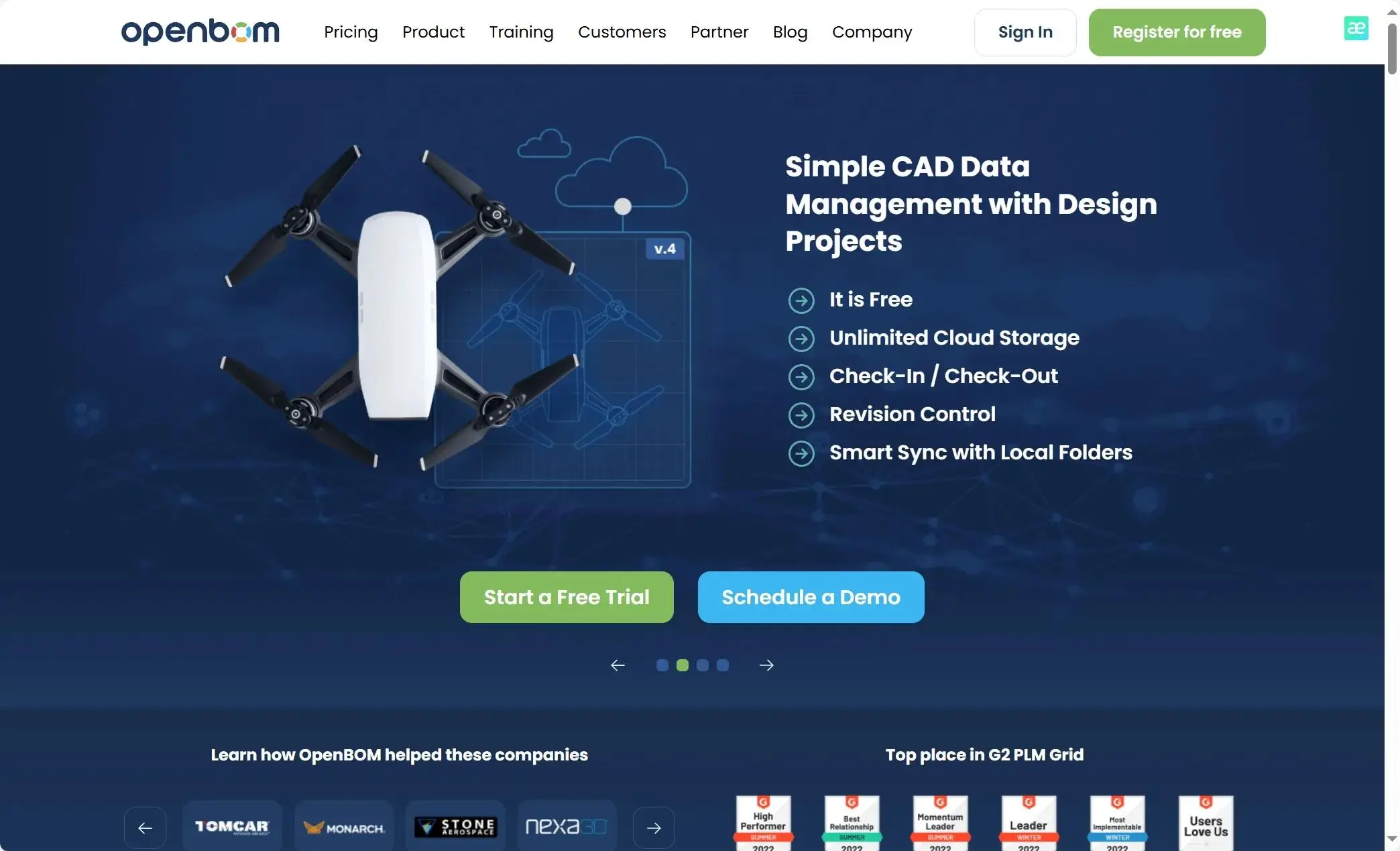Select the third carousel dot
Screen dimensions: 1400x851
coord(703,665)
